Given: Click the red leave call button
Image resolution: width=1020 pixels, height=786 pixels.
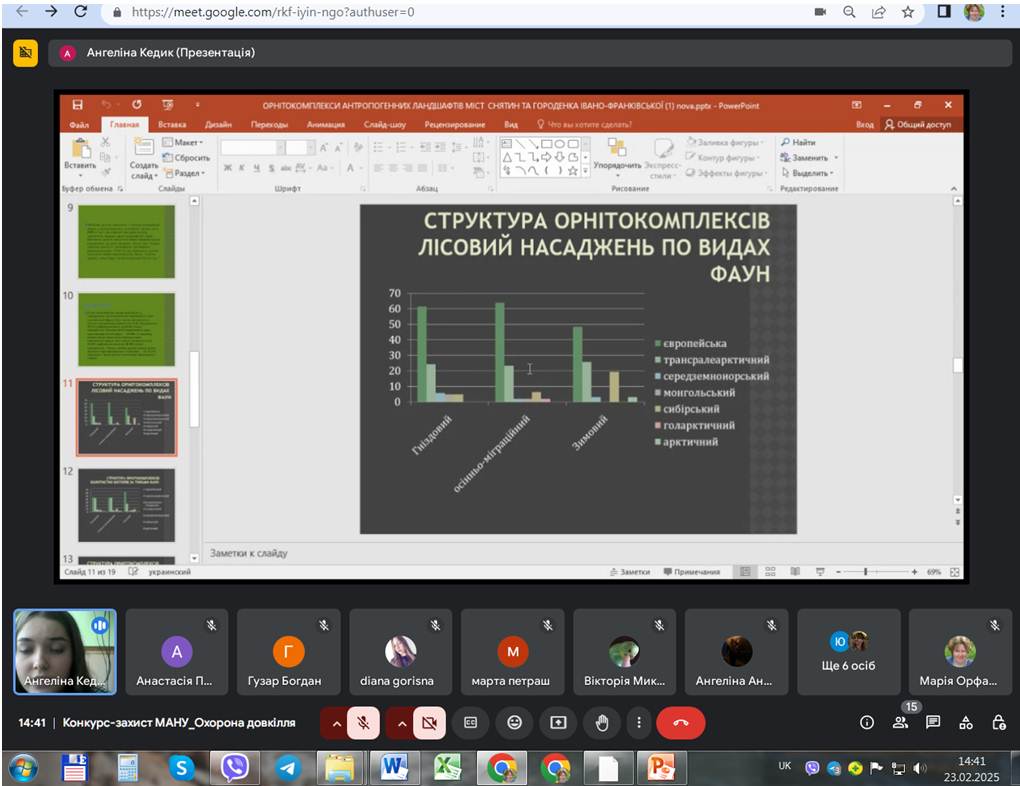Looking at the screenshot, I should coord(681,723).
